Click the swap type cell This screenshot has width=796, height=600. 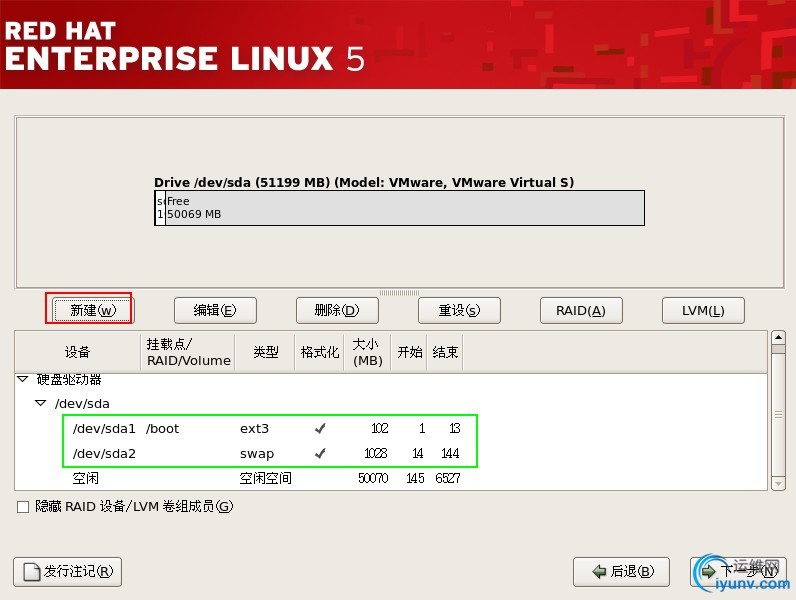click(257, 453)
